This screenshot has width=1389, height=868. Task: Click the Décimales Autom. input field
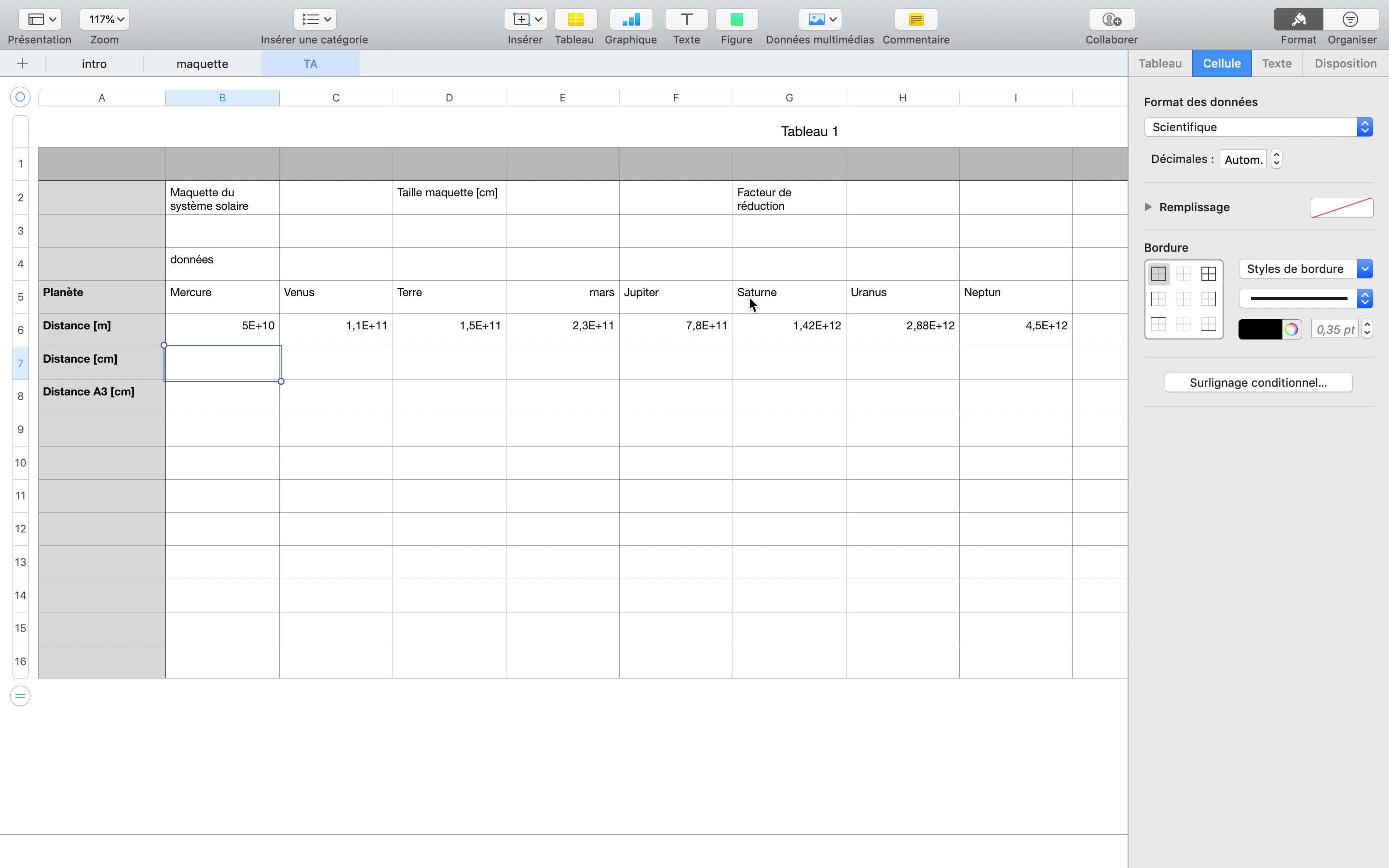[1243, 160]
